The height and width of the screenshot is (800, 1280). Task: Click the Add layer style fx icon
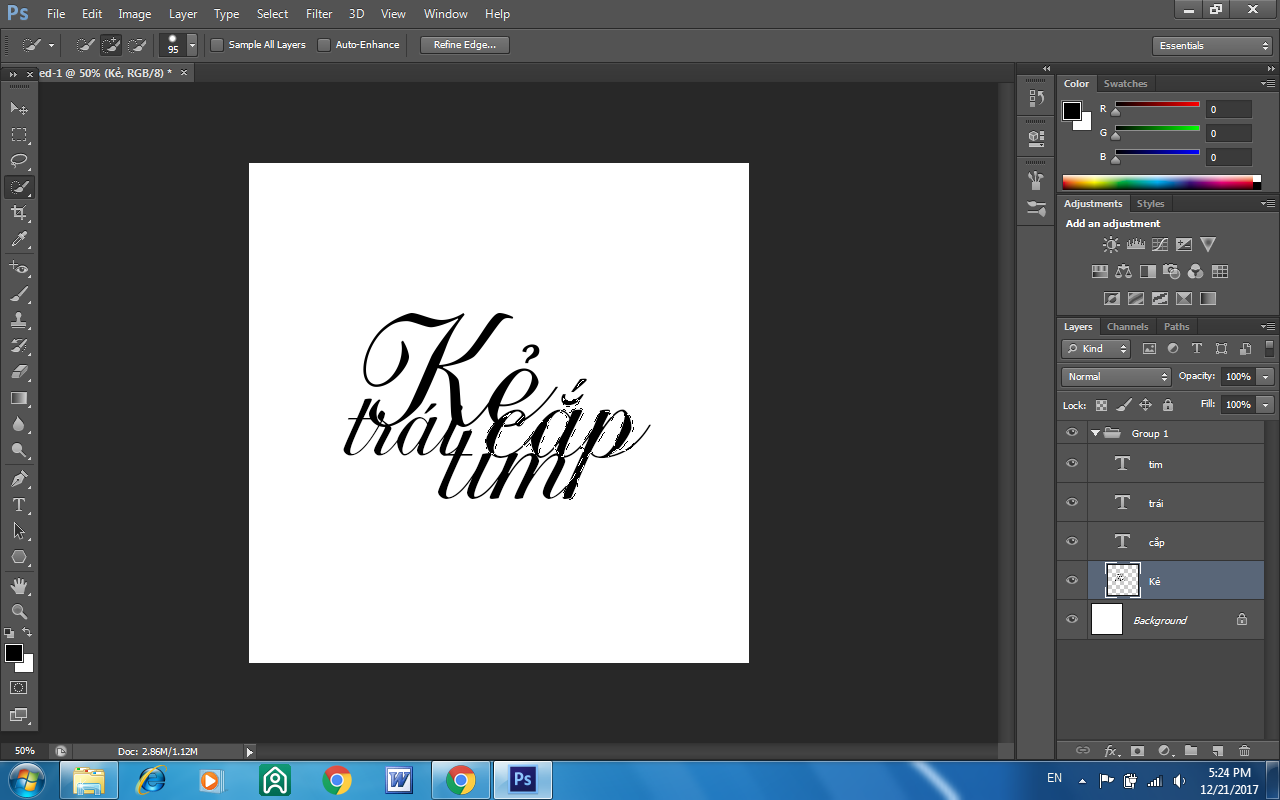1110,750
